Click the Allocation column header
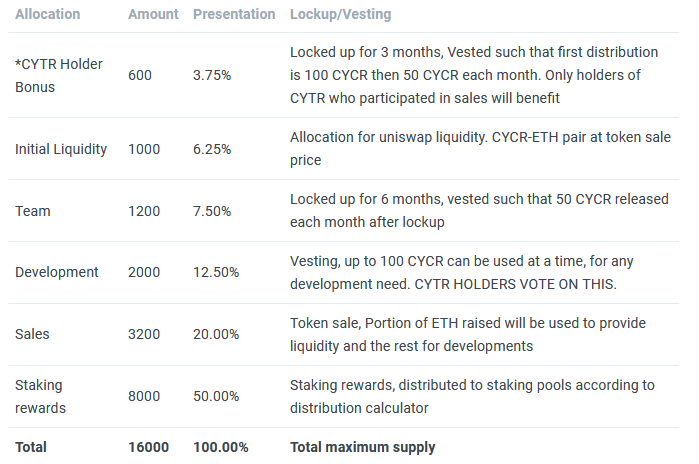This screenshot has height=464, width=699. pyautogui.click(x=48, y=15)
